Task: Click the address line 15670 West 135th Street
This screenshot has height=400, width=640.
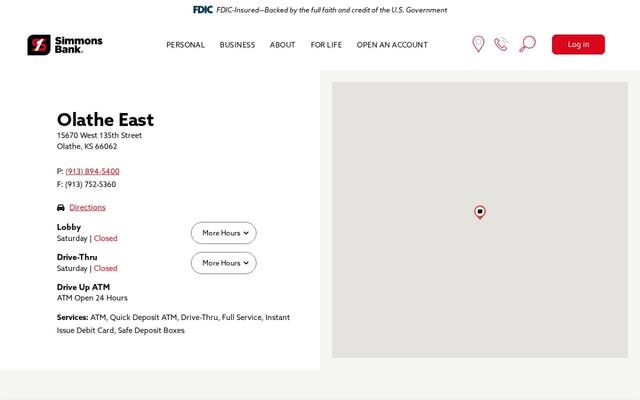Action: [x=99, y=136]
